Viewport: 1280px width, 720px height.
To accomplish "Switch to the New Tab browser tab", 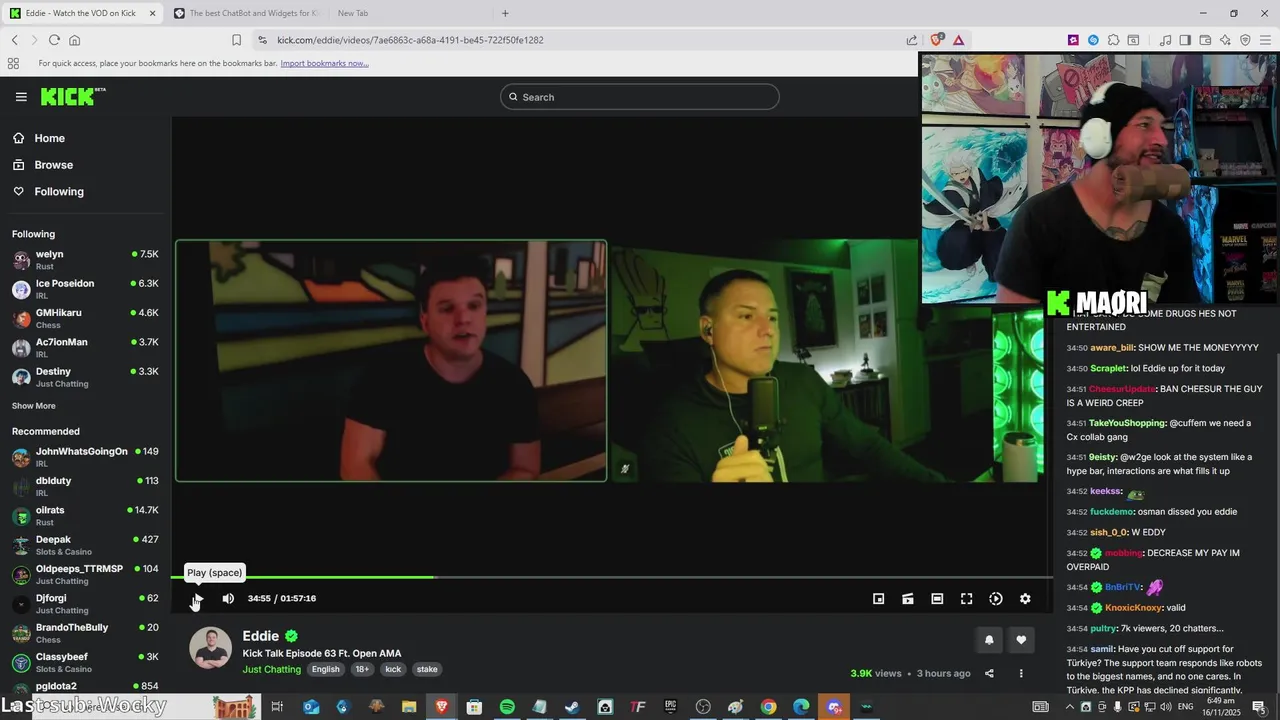I will [x=353, y=13].
